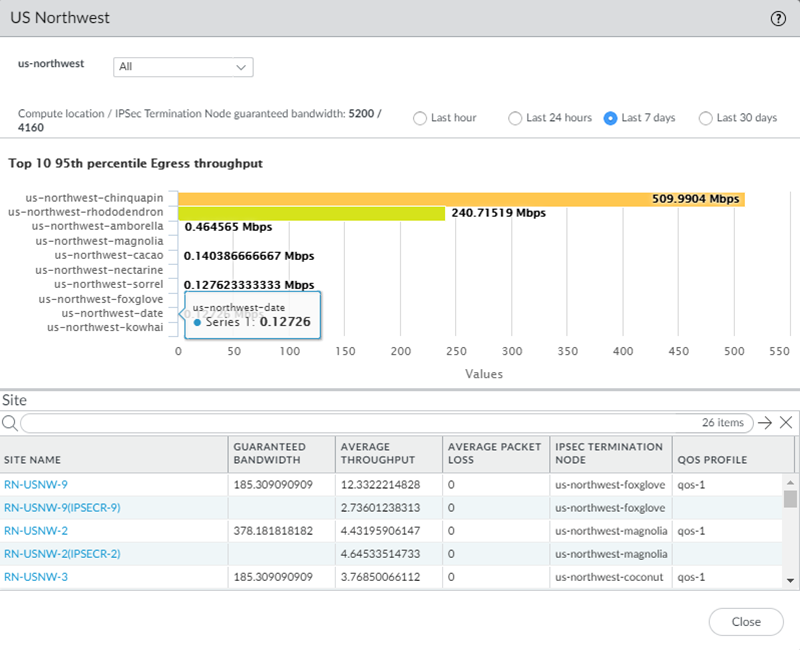
Task: Select the Last hour time range
Action: coord(420,118)
